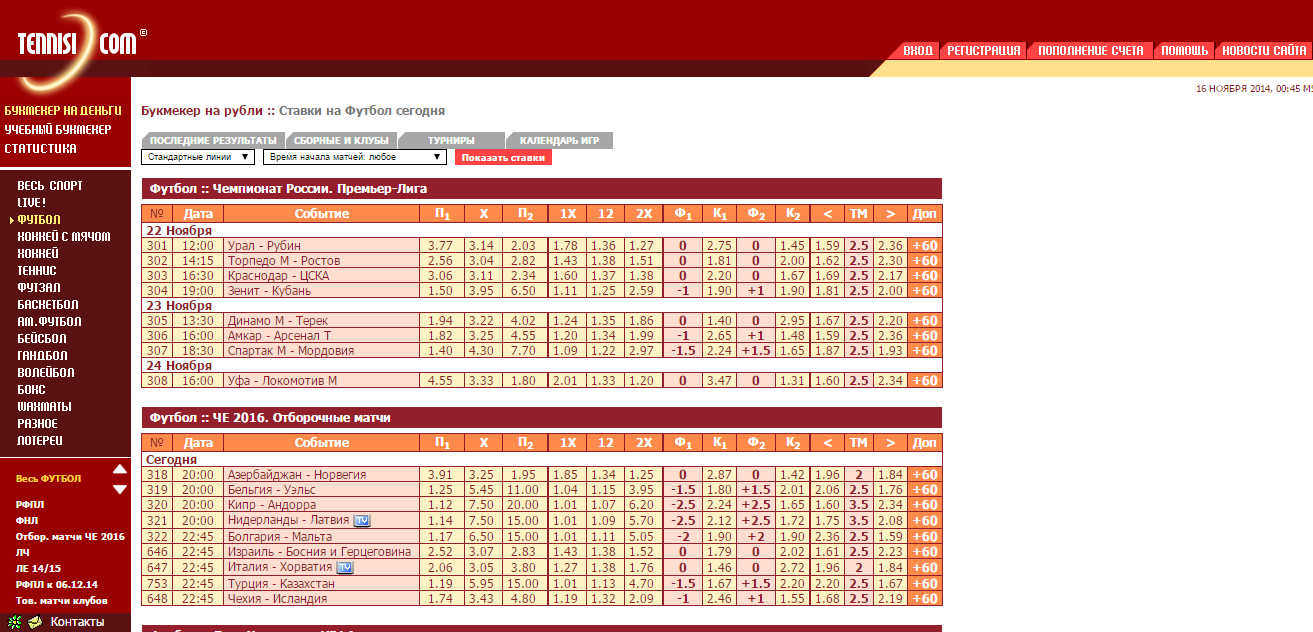The width and height of the screenshot is (1313, 632).
Task: Open the Статистика link
Action: (x=40, y=149)
